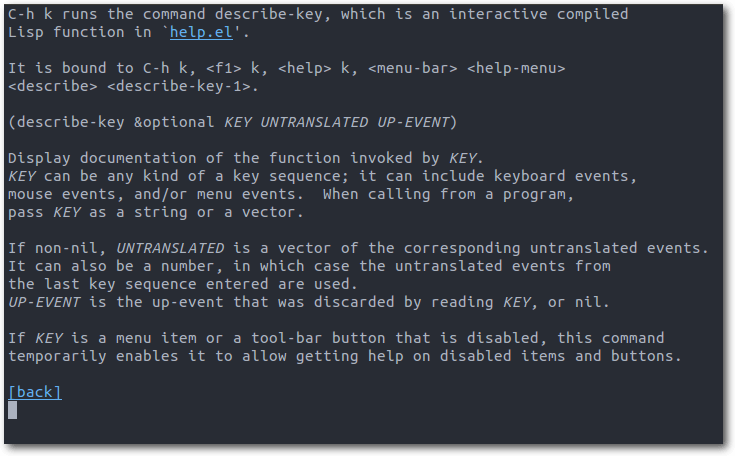Click "Lisp function" on the second line
The width and height of the screenshot is (735, 456).
coord(66,32)
